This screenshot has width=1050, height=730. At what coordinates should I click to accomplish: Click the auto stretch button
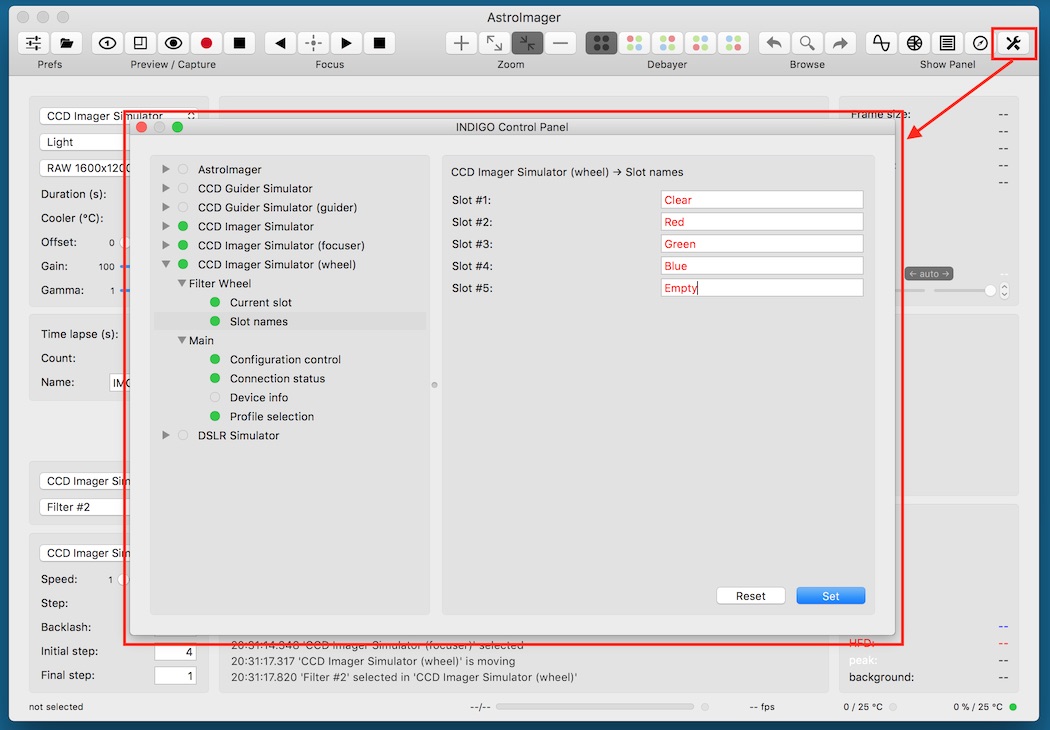929,274
